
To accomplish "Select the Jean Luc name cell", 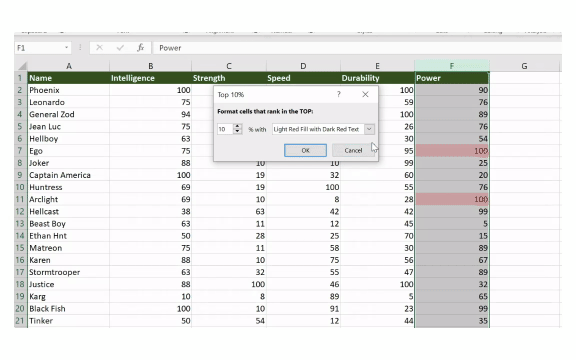I will (x=69, y=126).
